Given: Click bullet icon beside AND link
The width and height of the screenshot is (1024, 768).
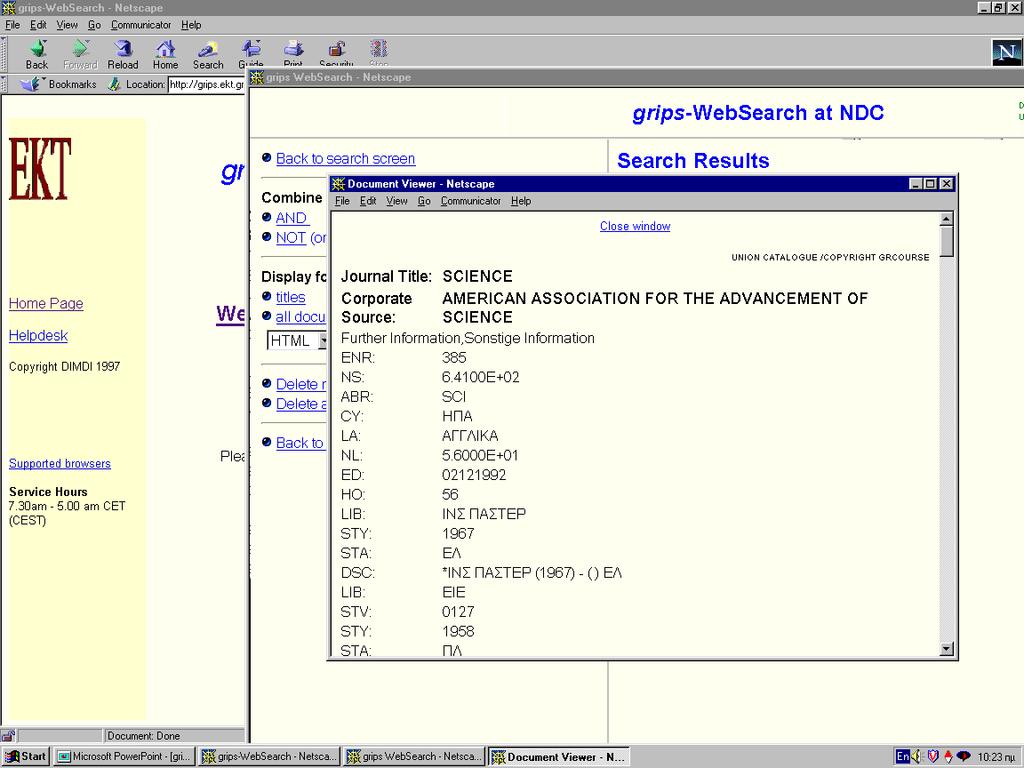Looking at the screenshot, I should [x=266, y=217].
